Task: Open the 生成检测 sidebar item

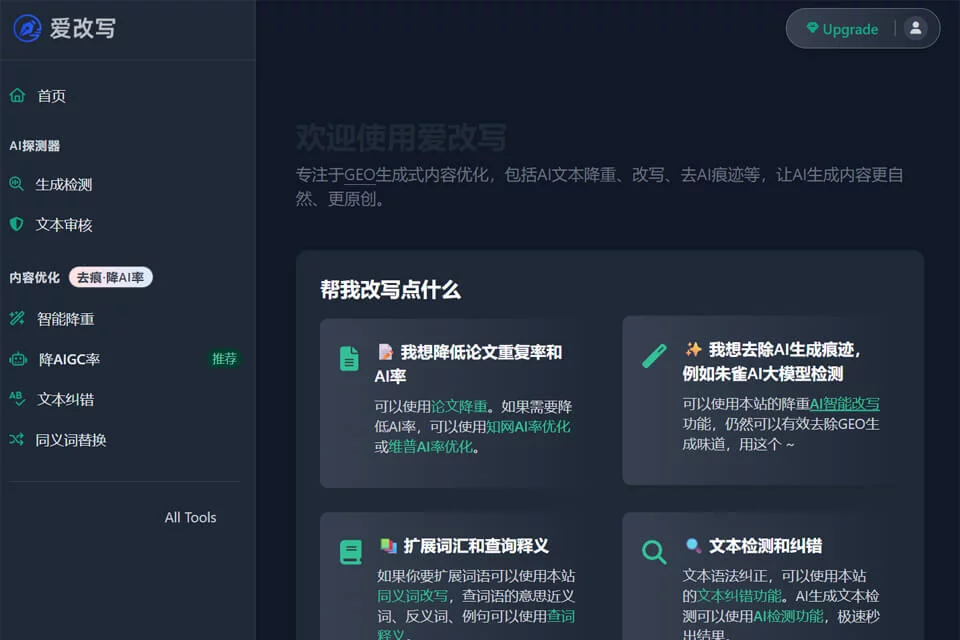Action: point(64,184)
